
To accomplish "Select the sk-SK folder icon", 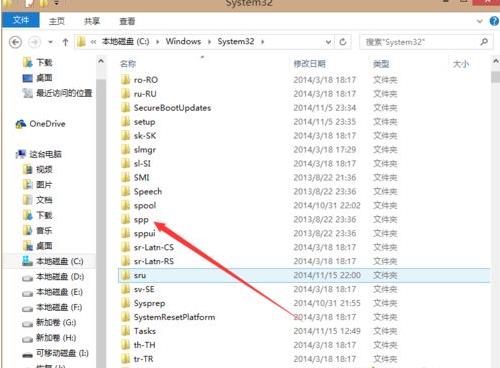I will [x=125, y=136].
